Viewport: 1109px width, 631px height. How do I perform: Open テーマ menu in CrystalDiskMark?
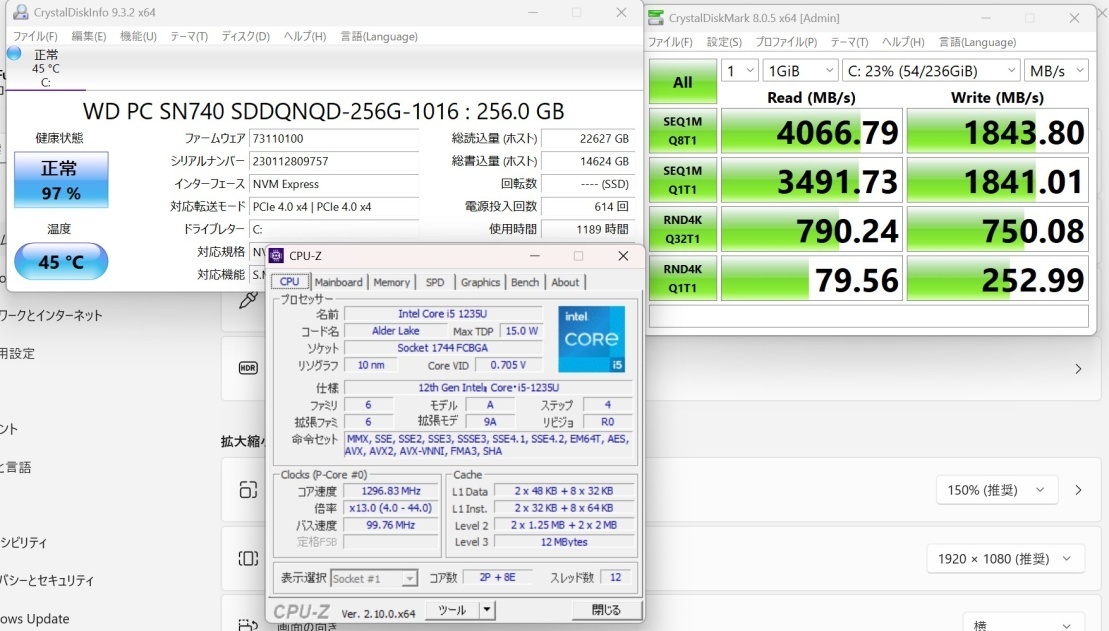(x=849, y=42)
